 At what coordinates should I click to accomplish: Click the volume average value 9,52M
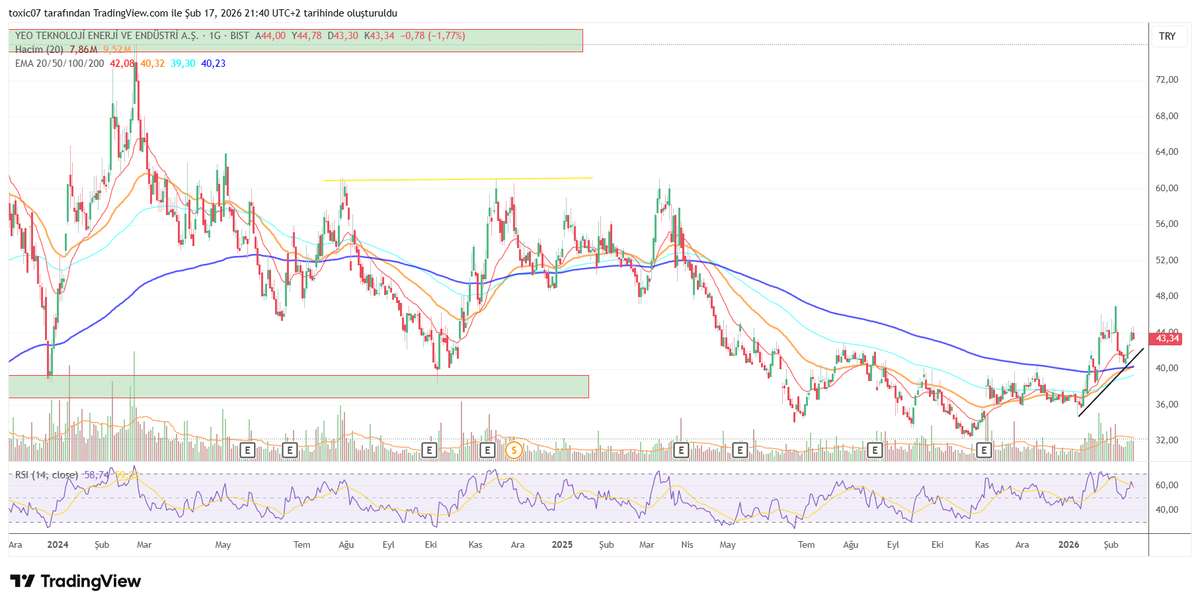(116, 49)
